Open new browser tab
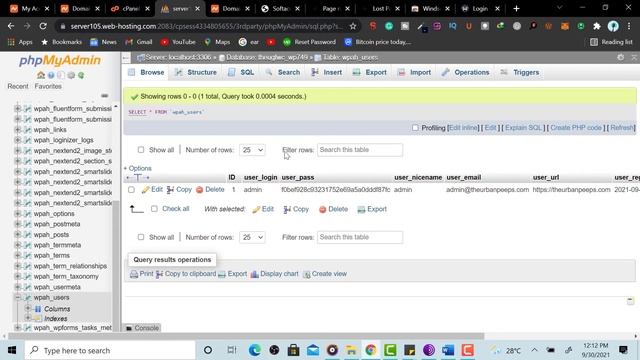The image size is (640, 360). pyautogui.click(x=516, y=9)
